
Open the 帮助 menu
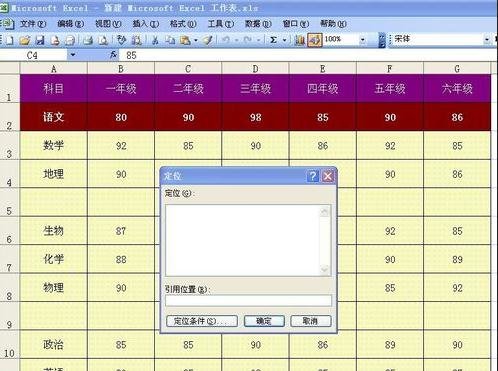point(333,24)
